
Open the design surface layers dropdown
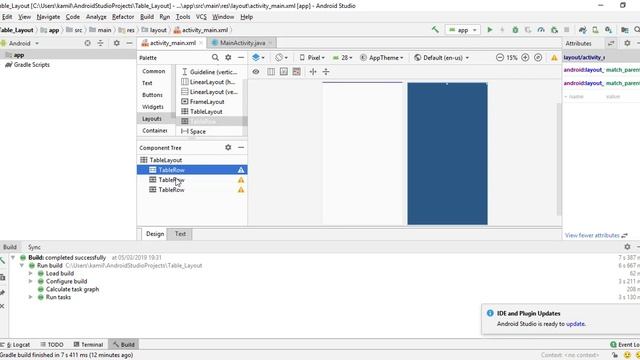258,58
